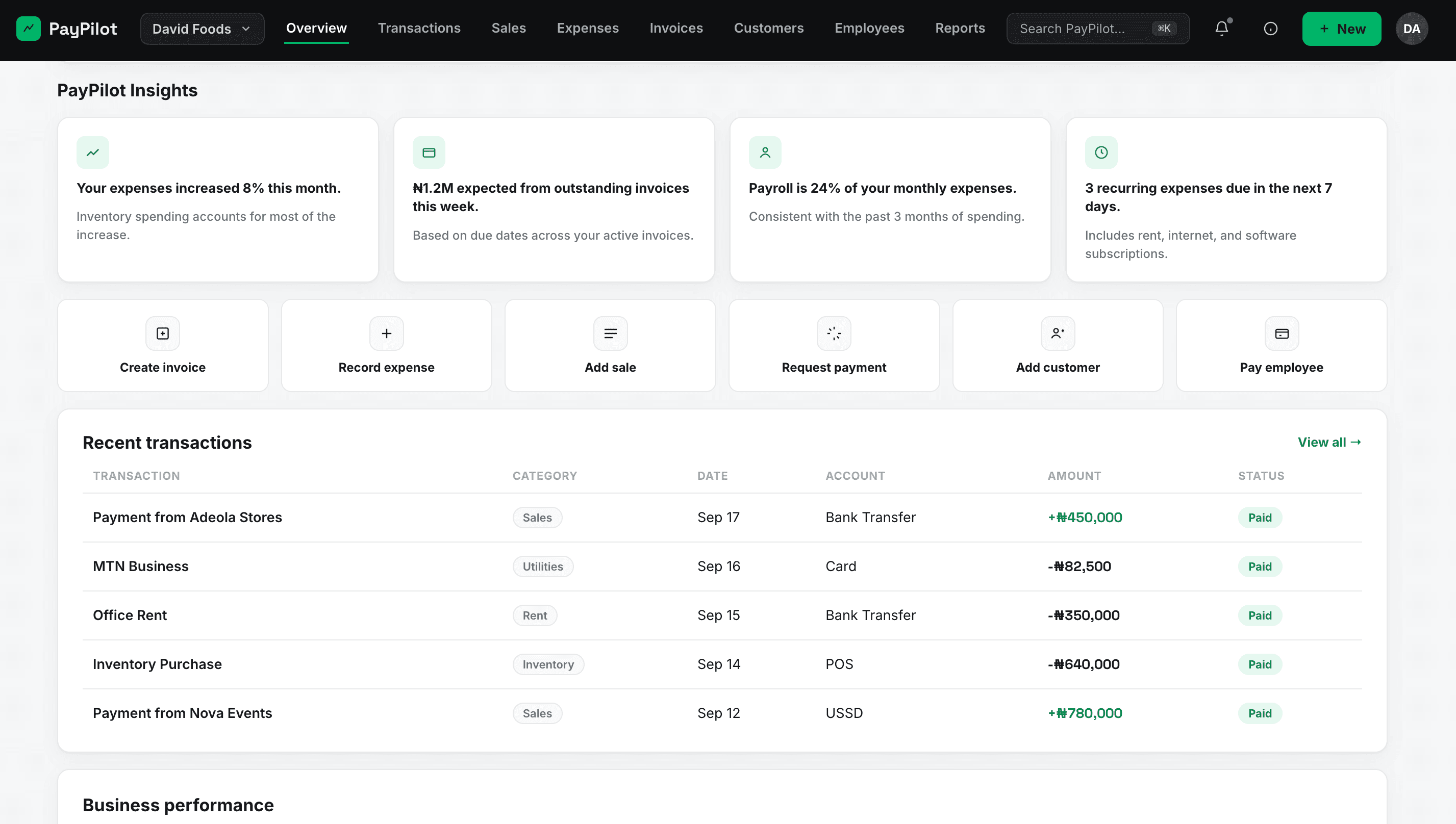Click the Request payment label

click(834, 367)
